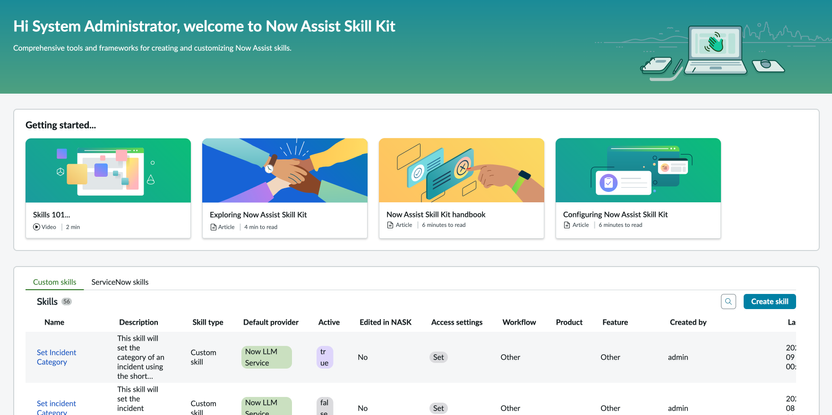Sort by the Workflow column header
Image resolution: width=832 pixels, height=415 pixels.
(519, 322)
